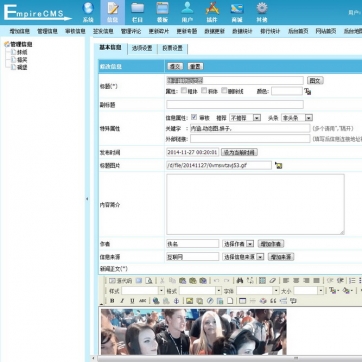Click into the 内容简介 textarea
The image size is (362, 362).
pyautogui.click(x=255, y=204)
